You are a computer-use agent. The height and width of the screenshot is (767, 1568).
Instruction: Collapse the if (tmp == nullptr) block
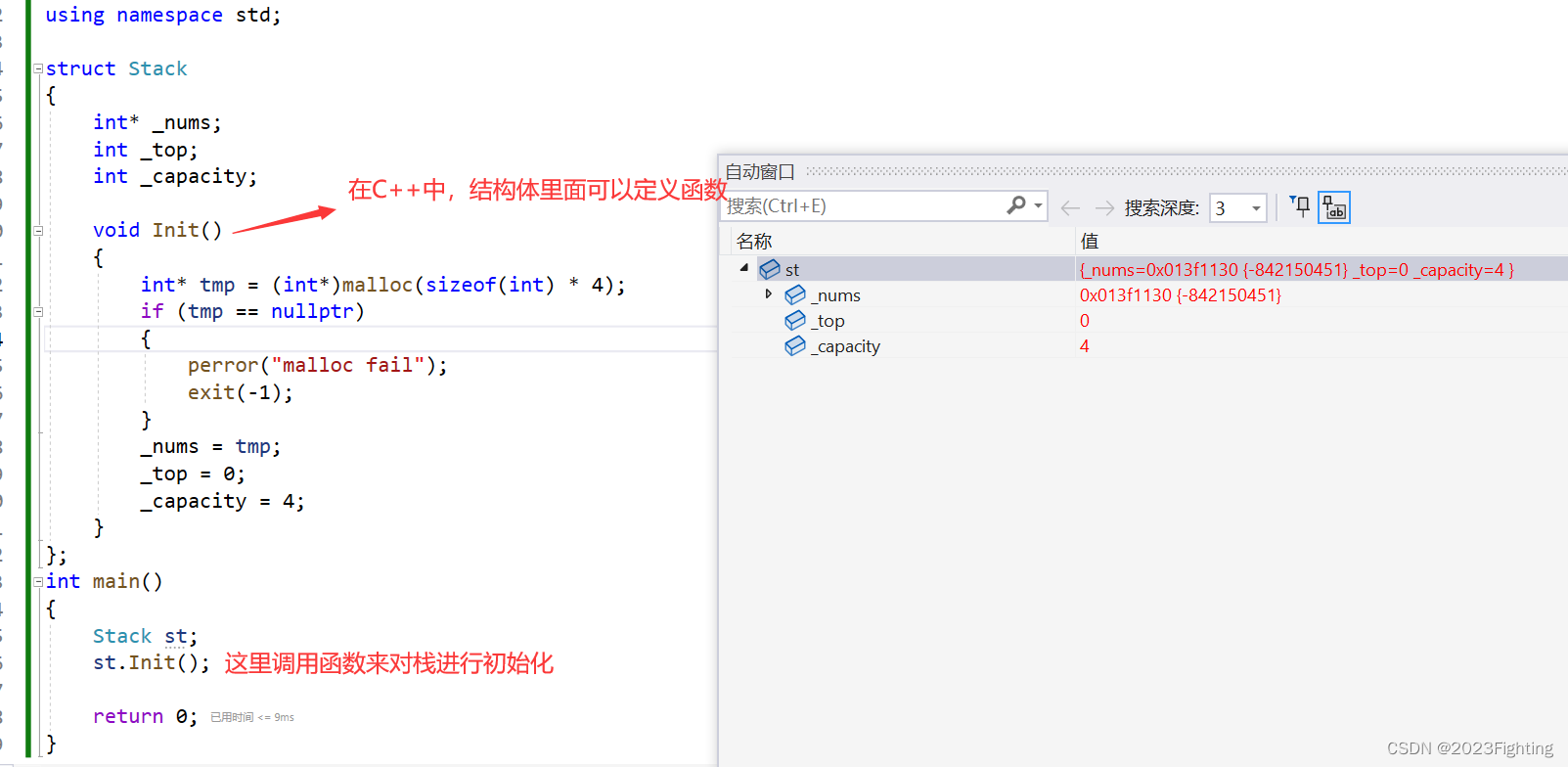[38, 312]
